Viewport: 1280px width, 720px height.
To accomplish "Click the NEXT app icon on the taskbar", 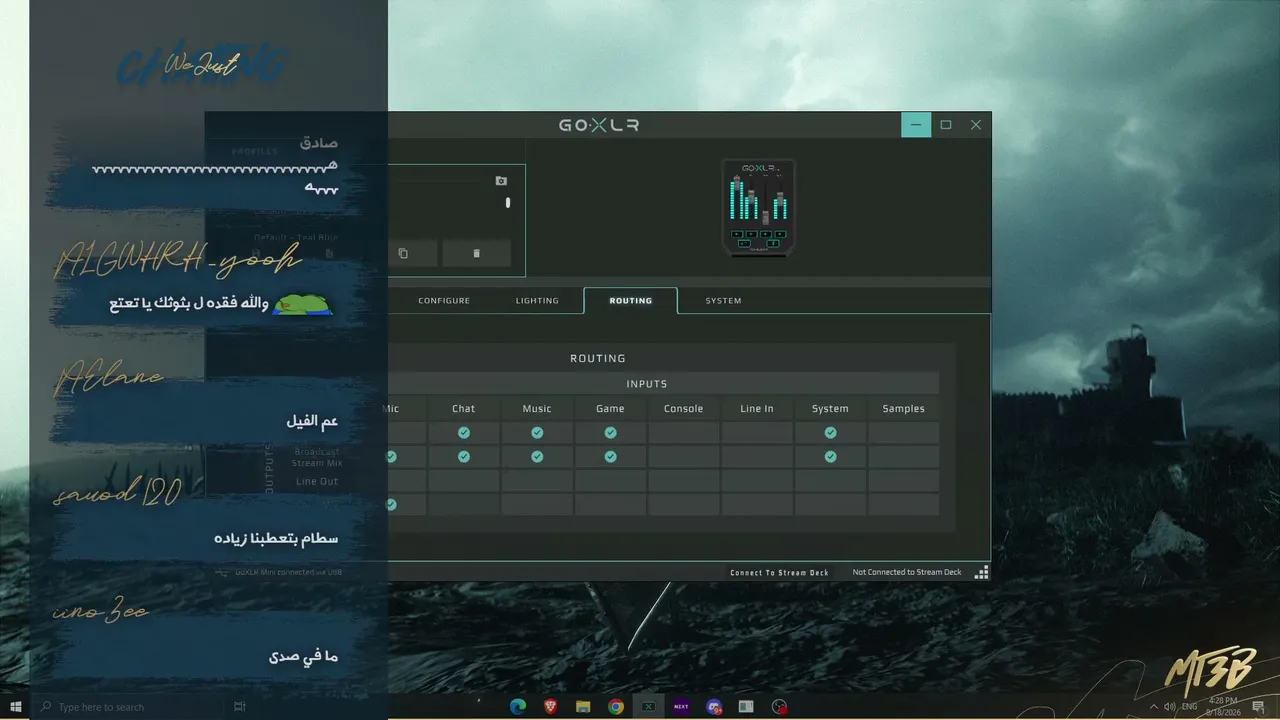I will [681, 707].
